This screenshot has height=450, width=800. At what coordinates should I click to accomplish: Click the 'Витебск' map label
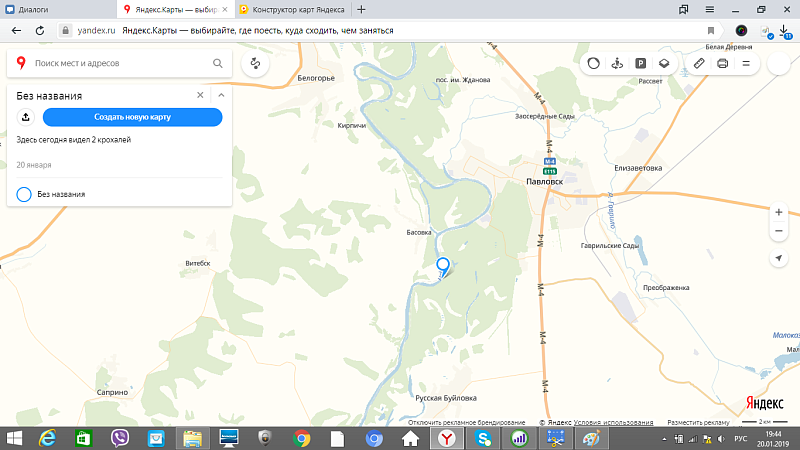198,263
